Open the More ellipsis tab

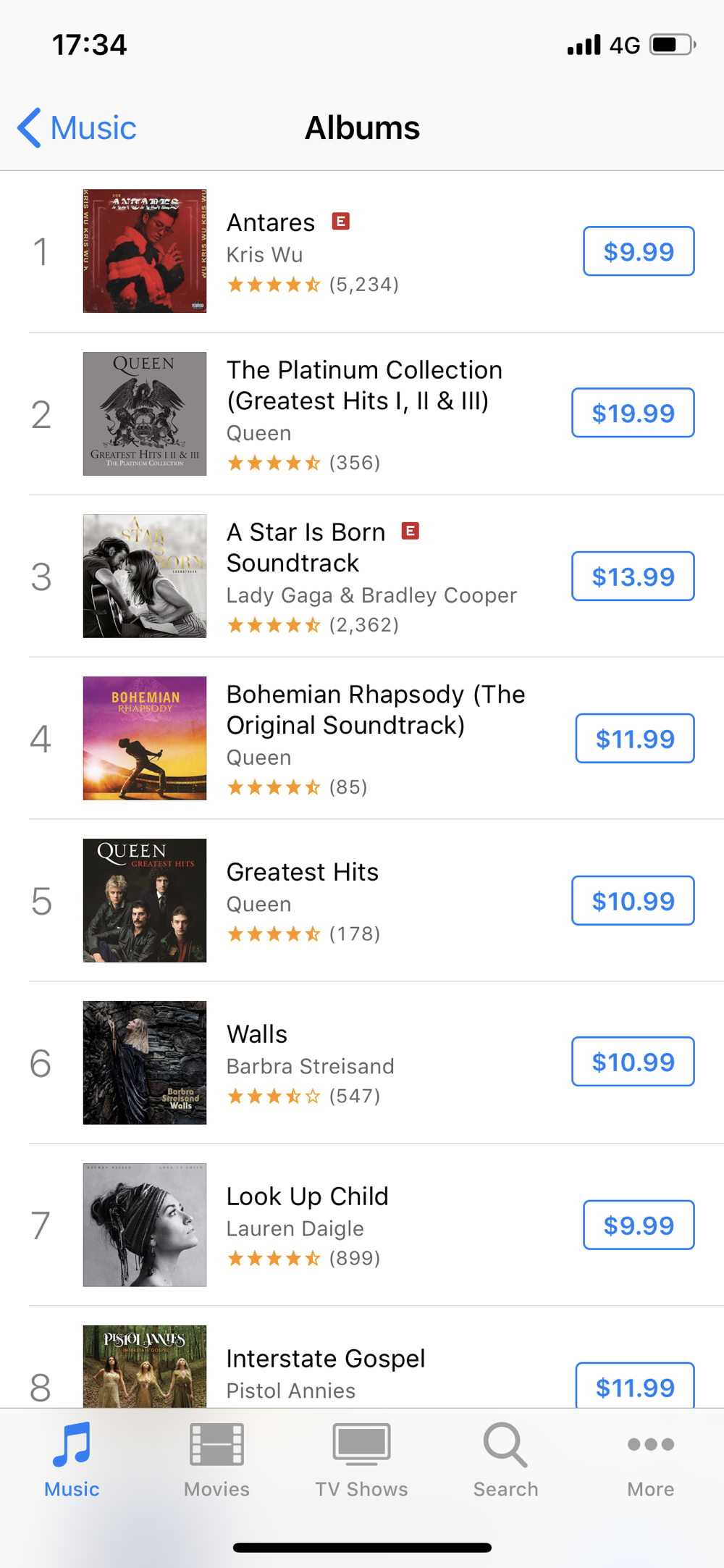[650, 1445]
